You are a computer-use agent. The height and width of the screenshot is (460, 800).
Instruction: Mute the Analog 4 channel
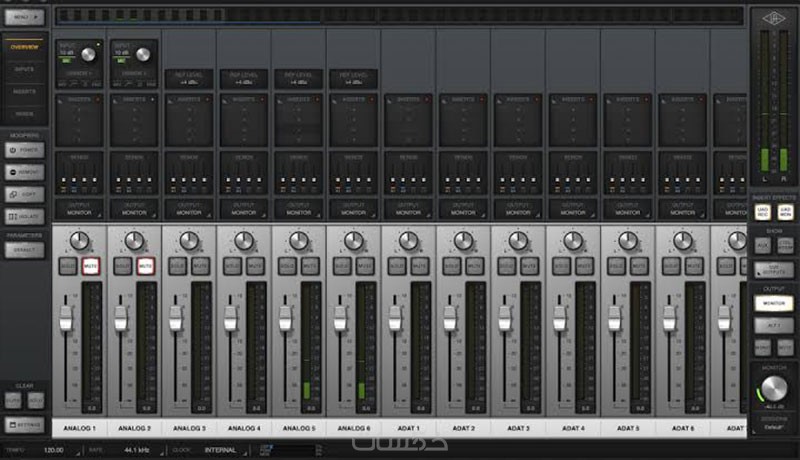(x=255, y=266)
